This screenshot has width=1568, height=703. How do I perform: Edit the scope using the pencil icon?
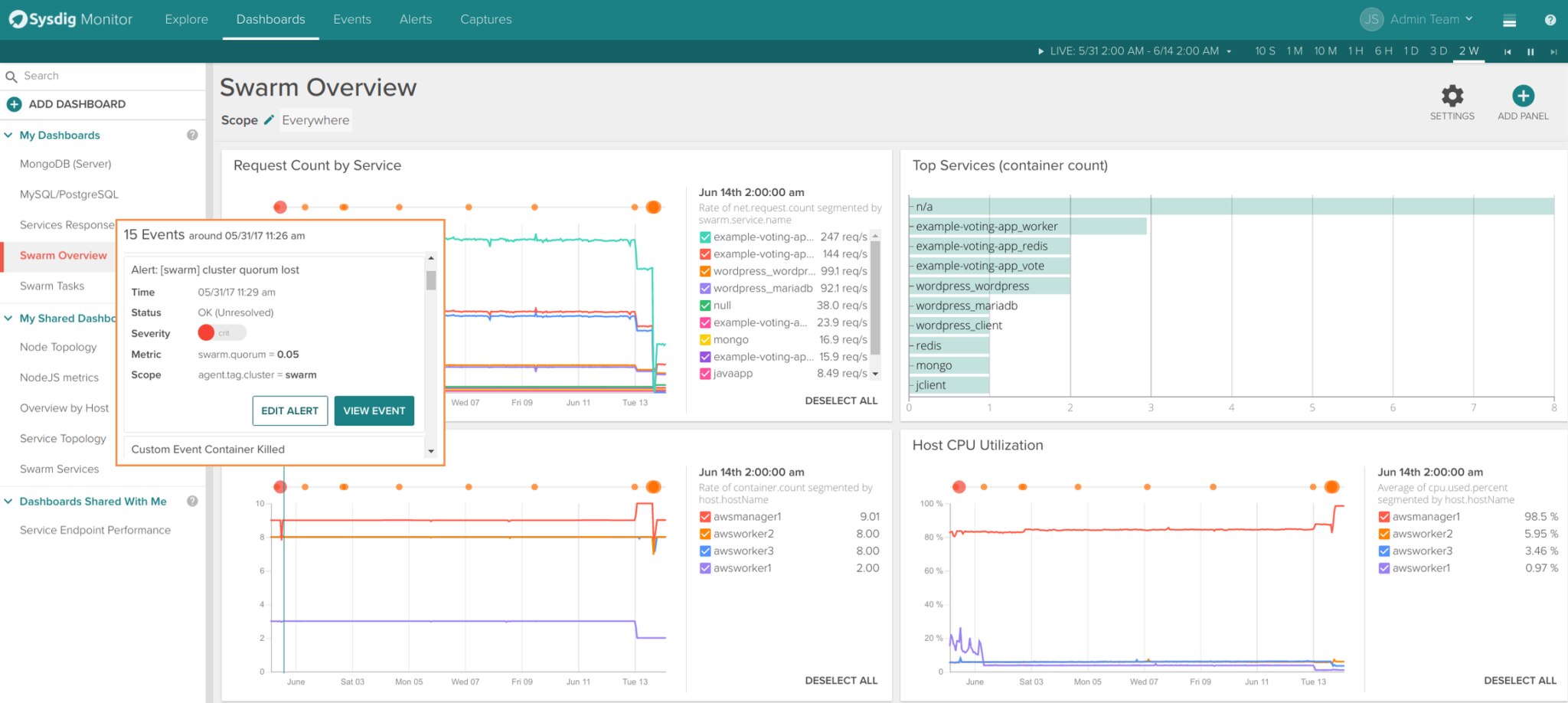tap(269, 119)
